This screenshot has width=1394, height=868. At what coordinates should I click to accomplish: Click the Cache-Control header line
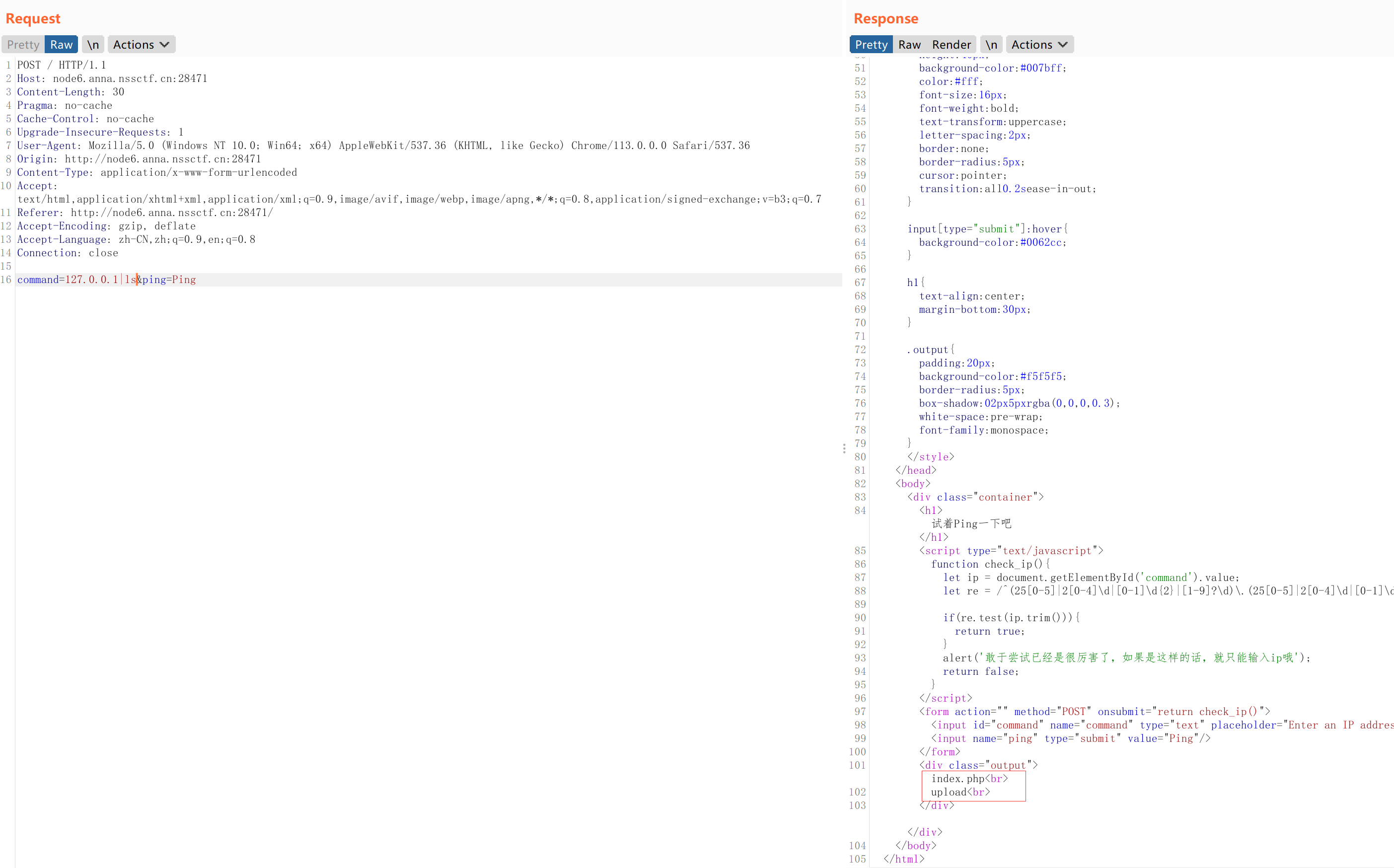pyautogui.click(x=85, y=119)
